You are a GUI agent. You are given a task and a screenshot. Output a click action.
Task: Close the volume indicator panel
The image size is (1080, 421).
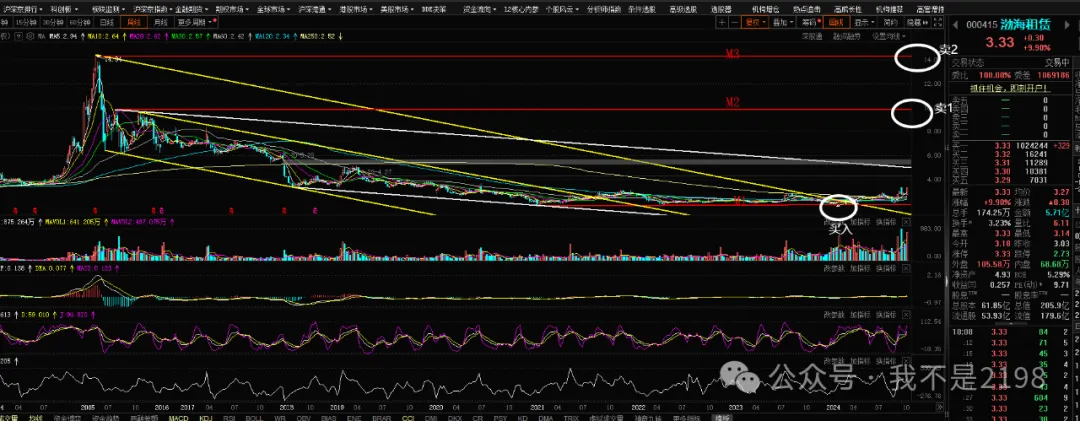(906, 222)
